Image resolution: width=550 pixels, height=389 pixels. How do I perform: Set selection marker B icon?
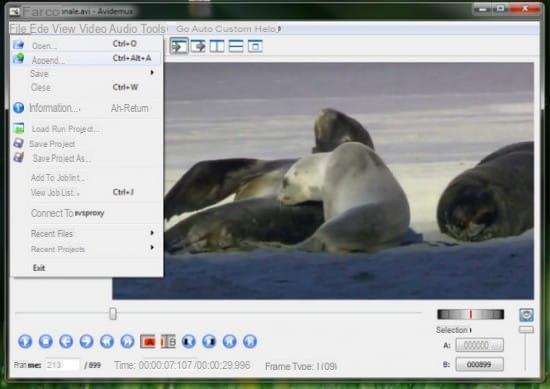click(168, 341)
